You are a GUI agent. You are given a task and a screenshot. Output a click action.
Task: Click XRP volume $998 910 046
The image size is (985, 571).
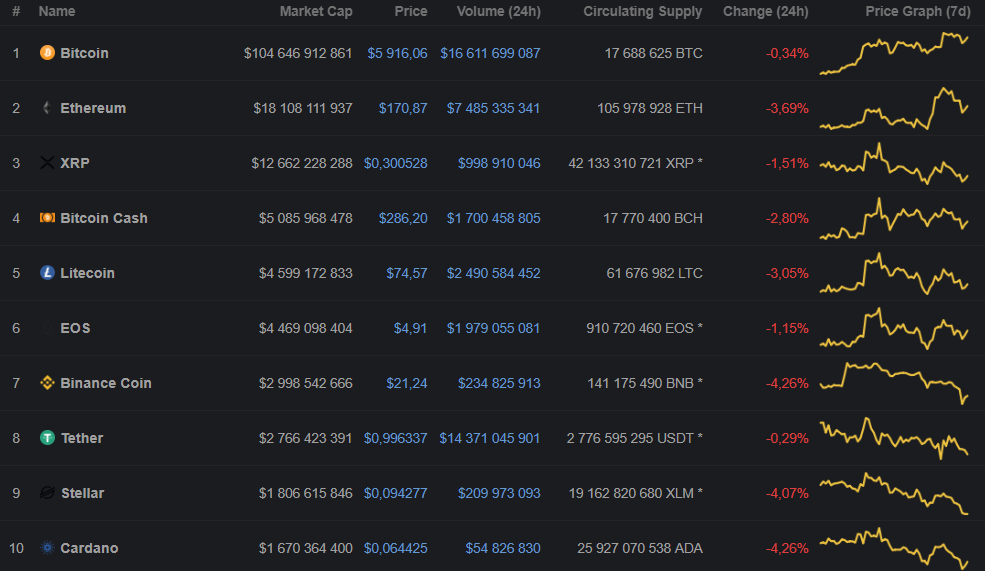click(499, 163)
